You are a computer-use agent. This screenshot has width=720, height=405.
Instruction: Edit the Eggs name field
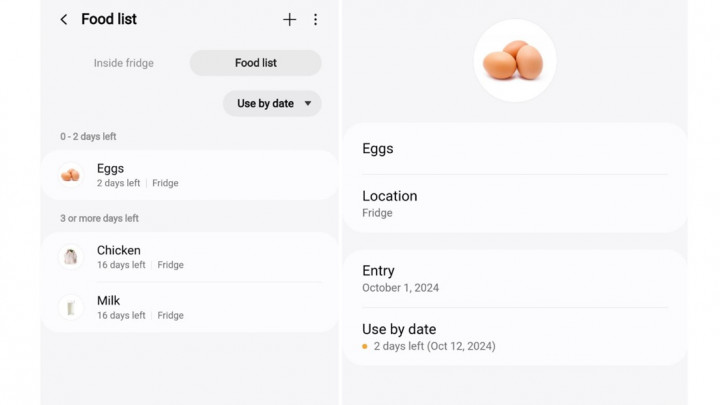point(514,149)
